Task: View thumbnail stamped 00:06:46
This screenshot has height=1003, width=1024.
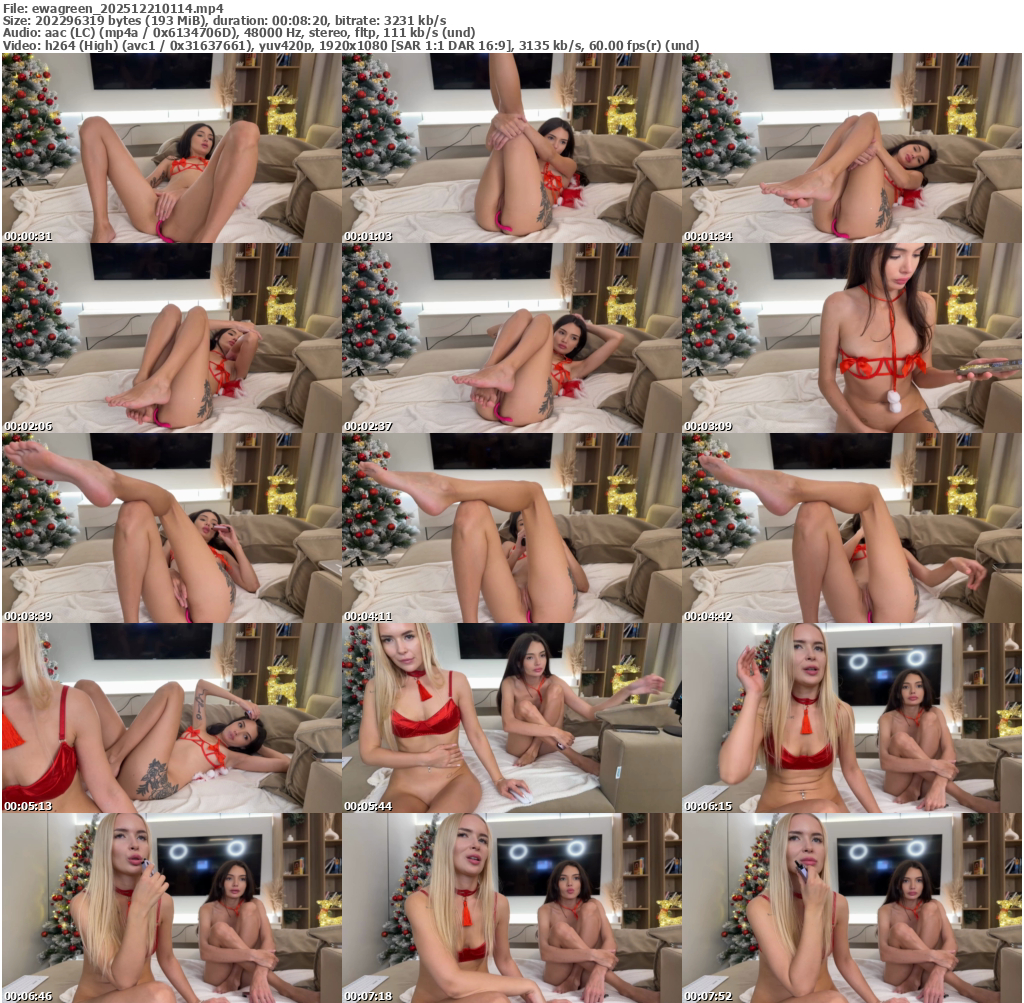Action: pos(171,908)
